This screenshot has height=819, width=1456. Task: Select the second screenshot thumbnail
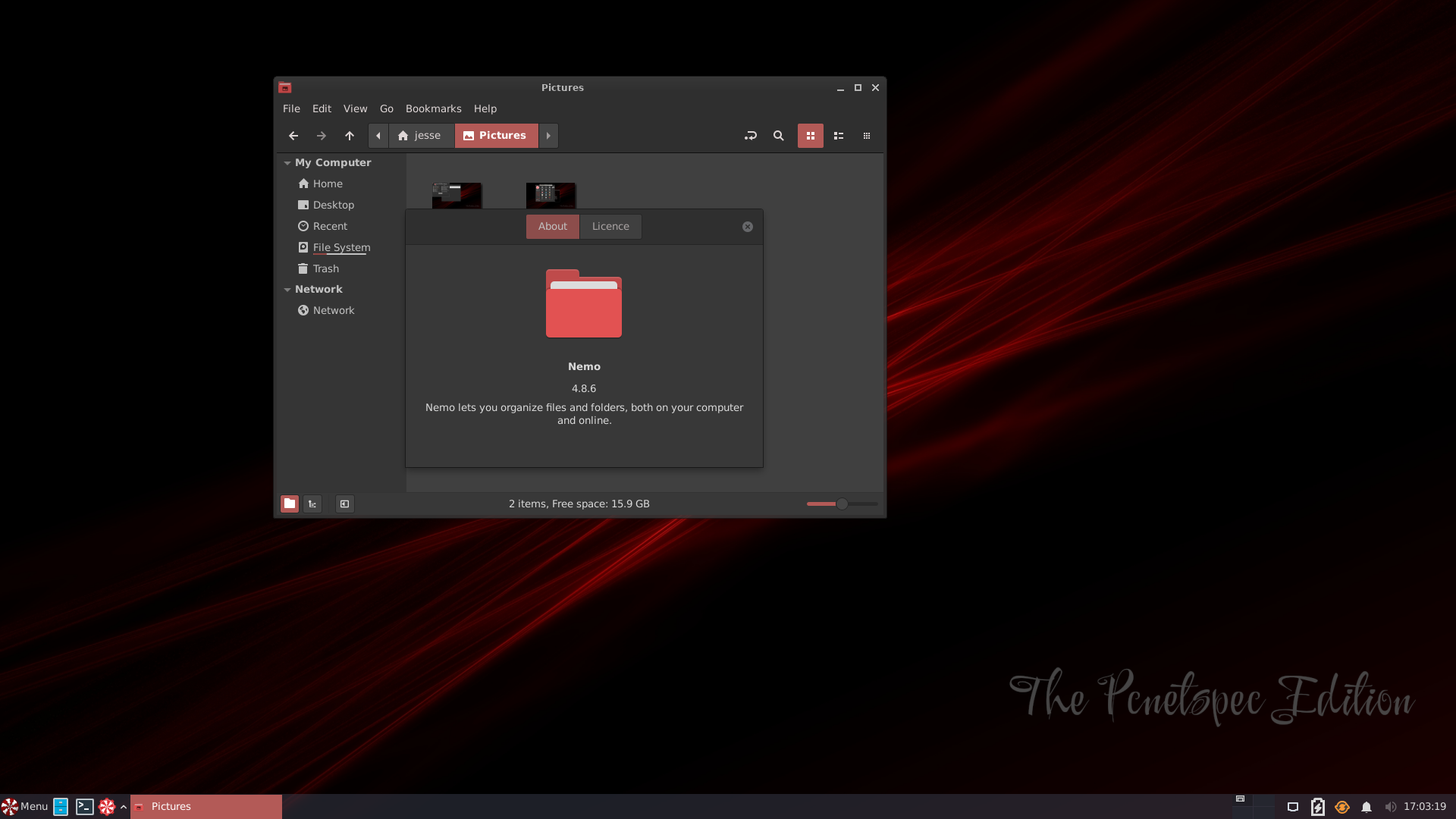(551, 195)
